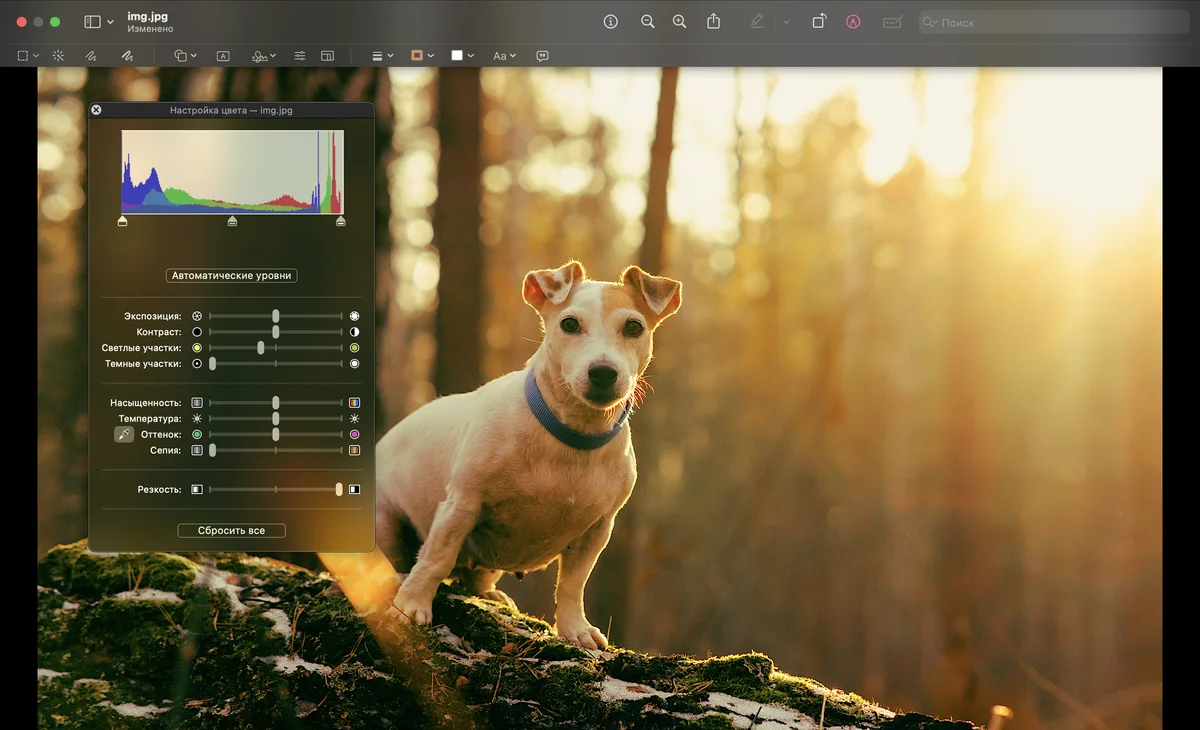
Task: Click the Экспозиция slider handle
Action: [x=276, y=316]
